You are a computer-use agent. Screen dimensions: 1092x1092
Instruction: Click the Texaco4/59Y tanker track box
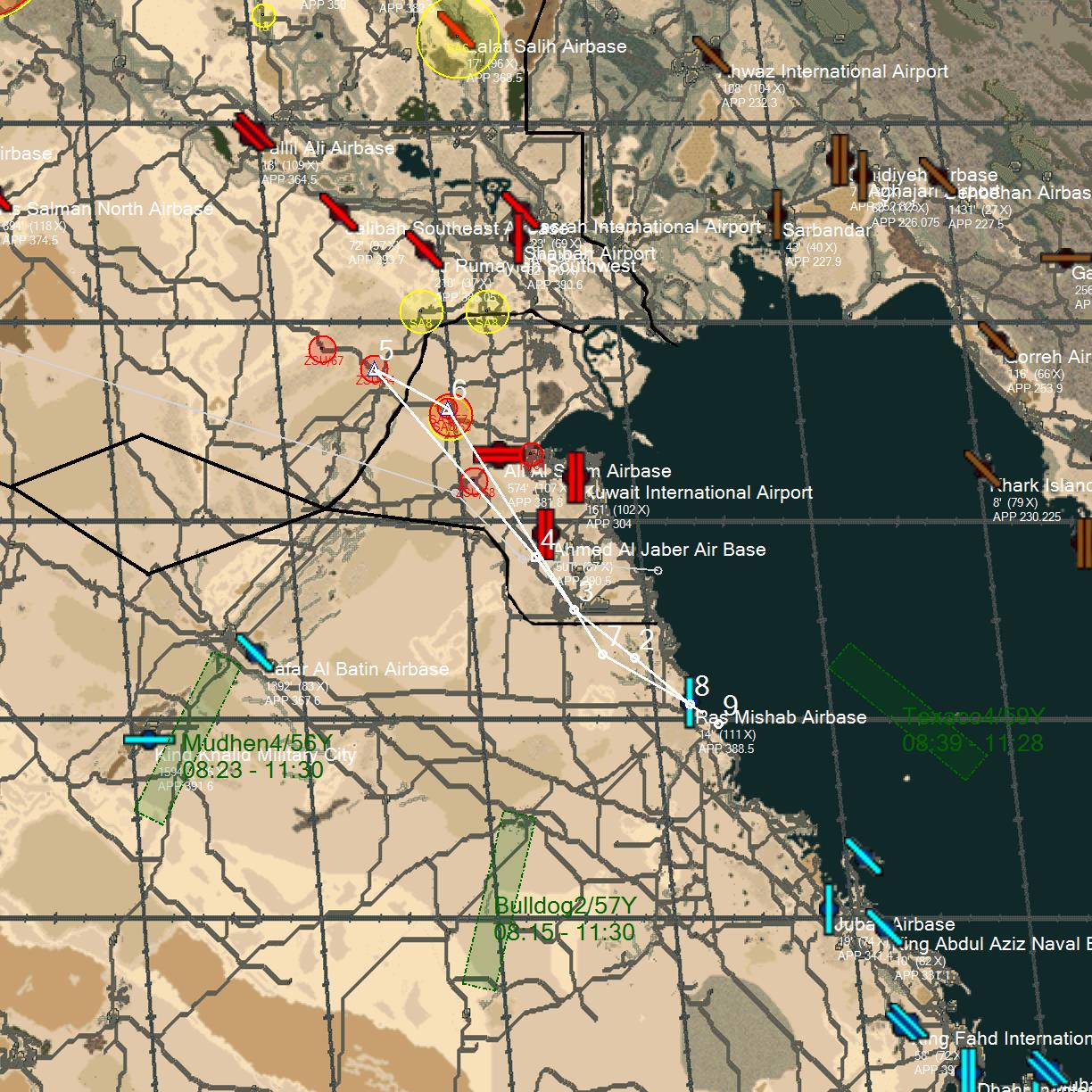point(909,711)
